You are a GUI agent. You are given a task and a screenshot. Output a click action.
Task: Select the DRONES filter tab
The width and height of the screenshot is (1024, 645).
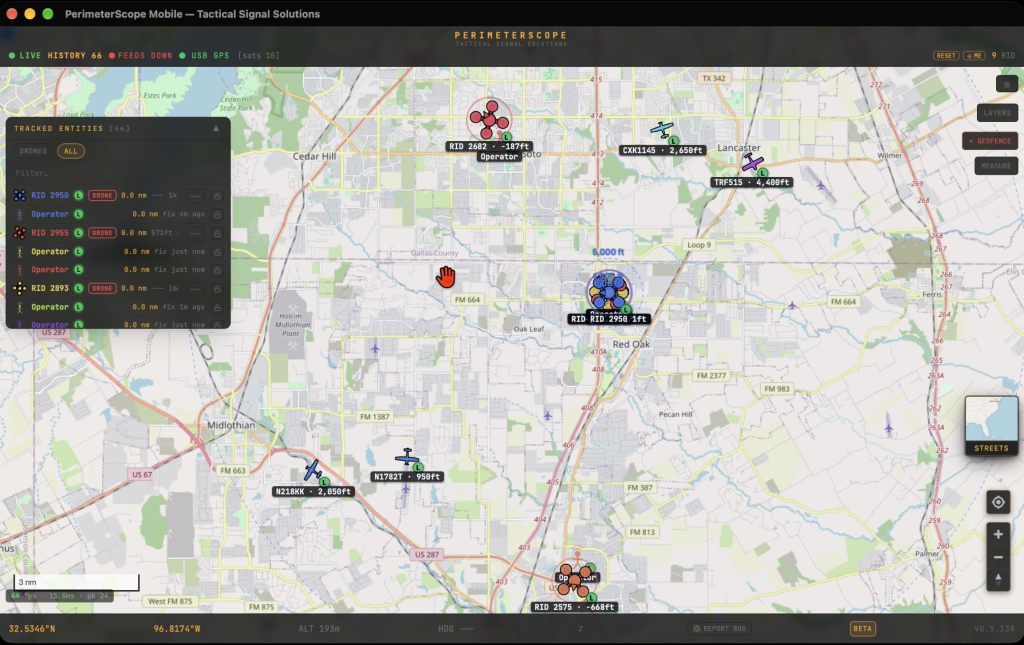pos(33,151)
